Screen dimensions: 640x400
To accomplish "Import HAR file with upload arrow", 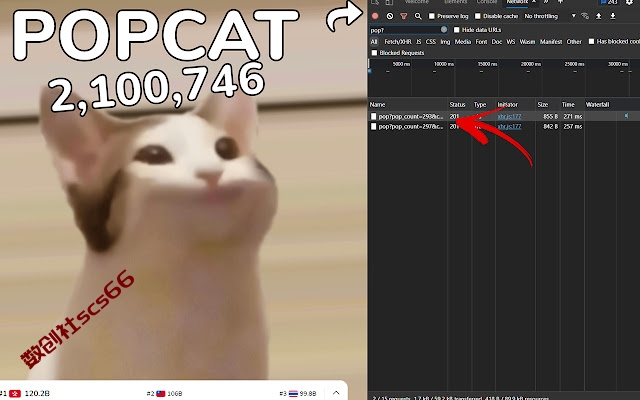I will [599, 16].
